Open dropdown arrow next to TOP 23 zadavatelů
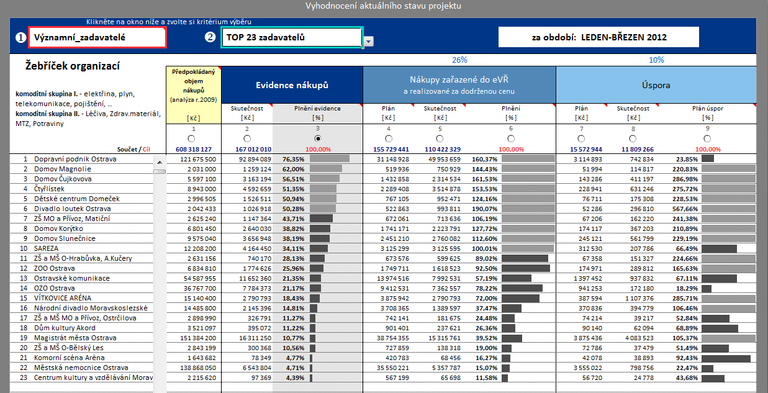Viewport: 768px width, 393px height. click(368, 42)
